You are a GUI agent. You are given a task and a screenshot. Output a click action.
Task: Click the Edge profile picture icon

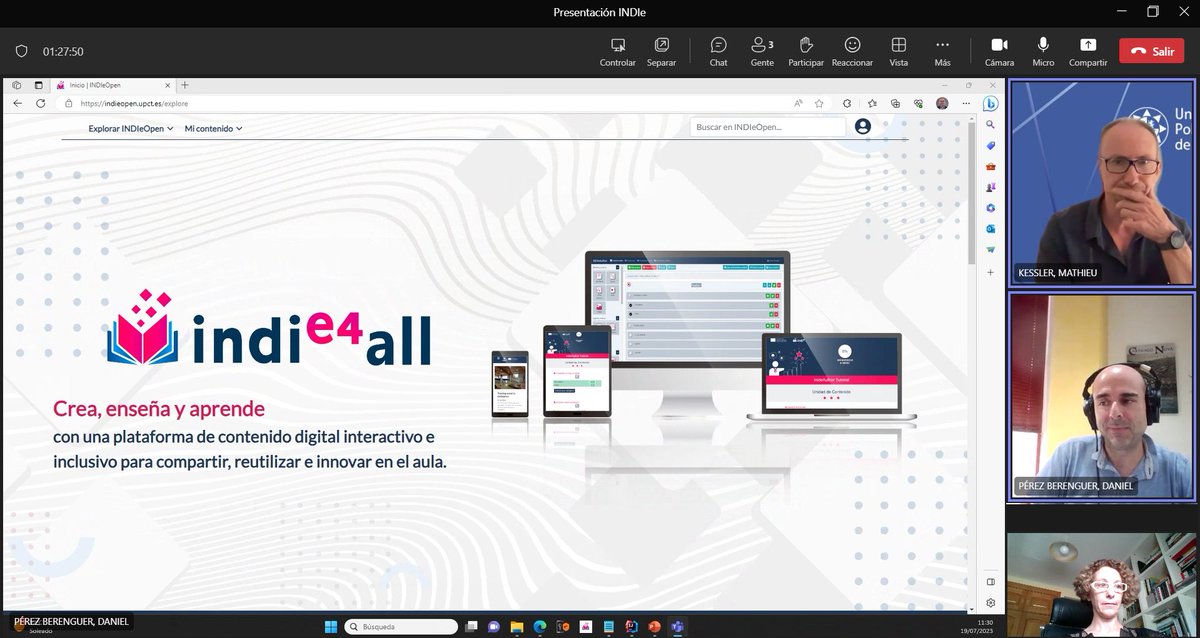(942, 103)
